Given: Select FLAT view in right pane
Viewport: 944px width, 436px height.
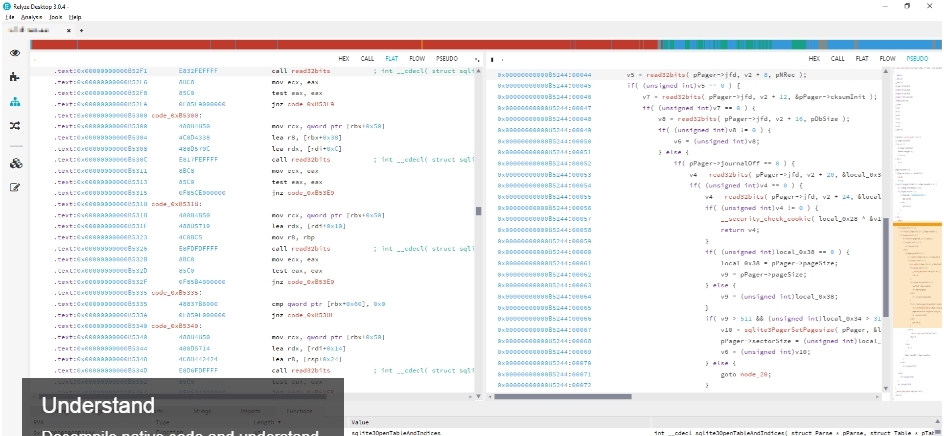Looking at the screenshot, I should pyautogui.click(x=860, y=59).
